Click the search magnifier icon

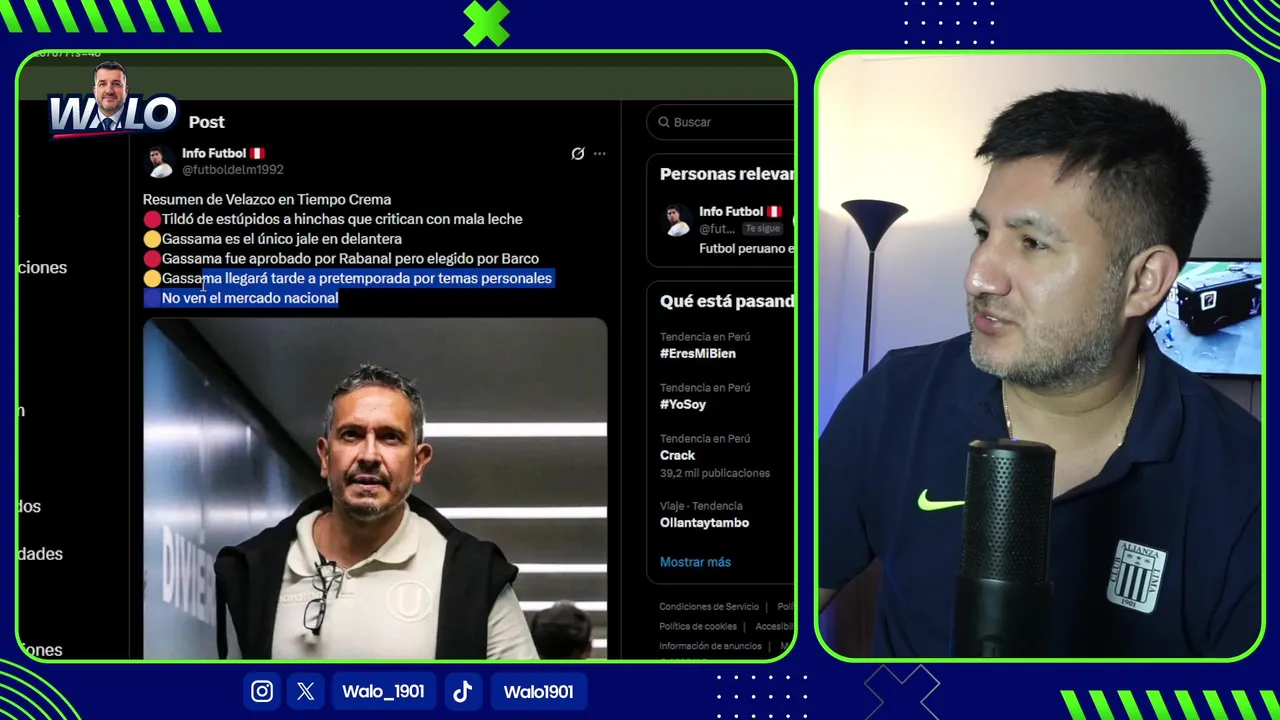tap(664, 122)
